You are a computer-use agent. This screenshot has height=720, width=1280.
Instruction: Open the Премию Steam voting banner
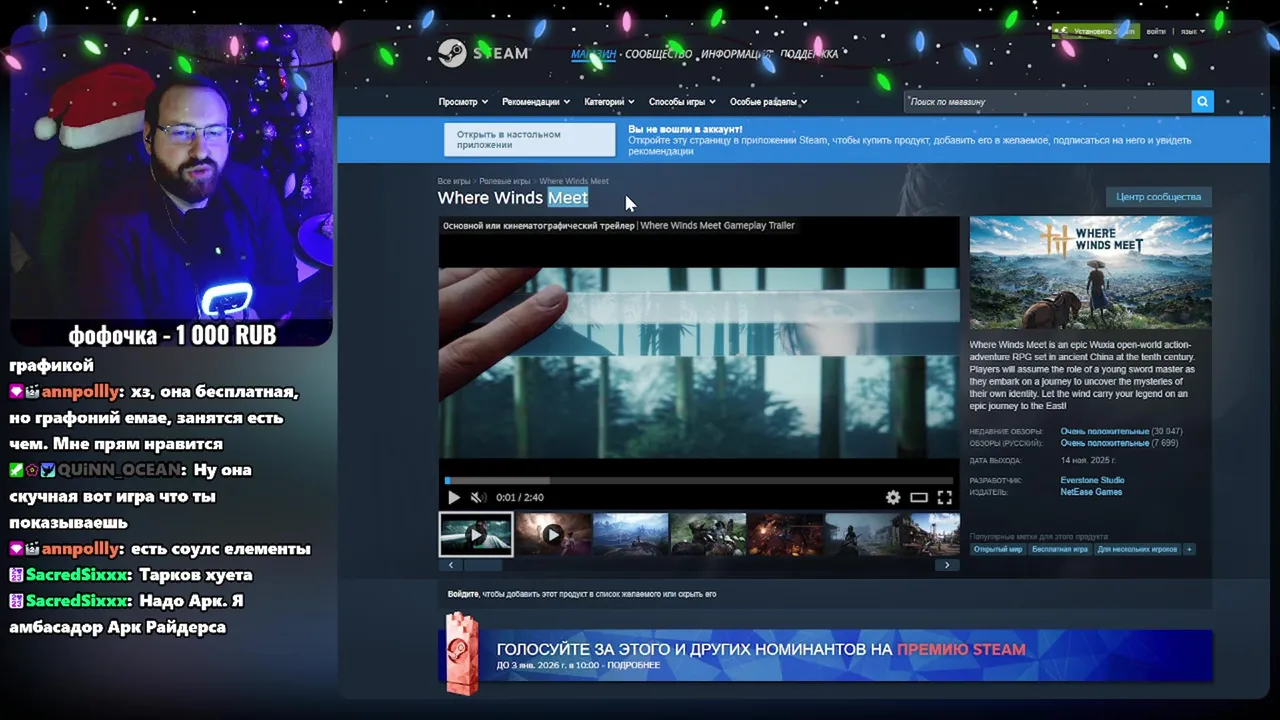(825, 655)
